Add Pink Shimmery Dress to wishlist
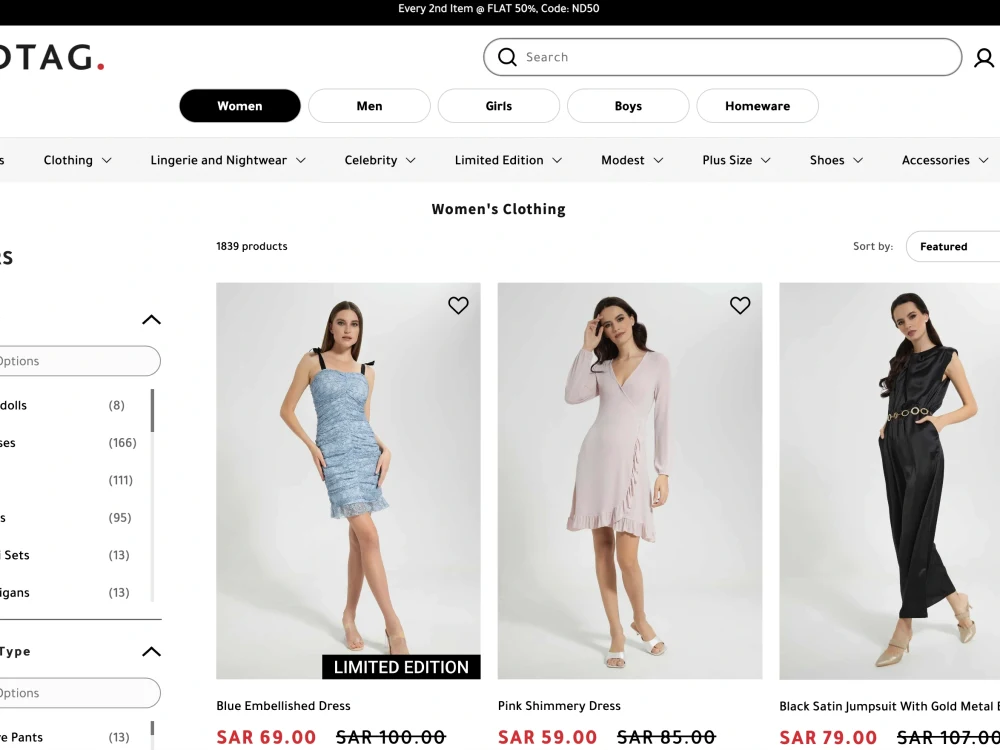This screenshot has height=750, width=1000. (x=740, y=305)
